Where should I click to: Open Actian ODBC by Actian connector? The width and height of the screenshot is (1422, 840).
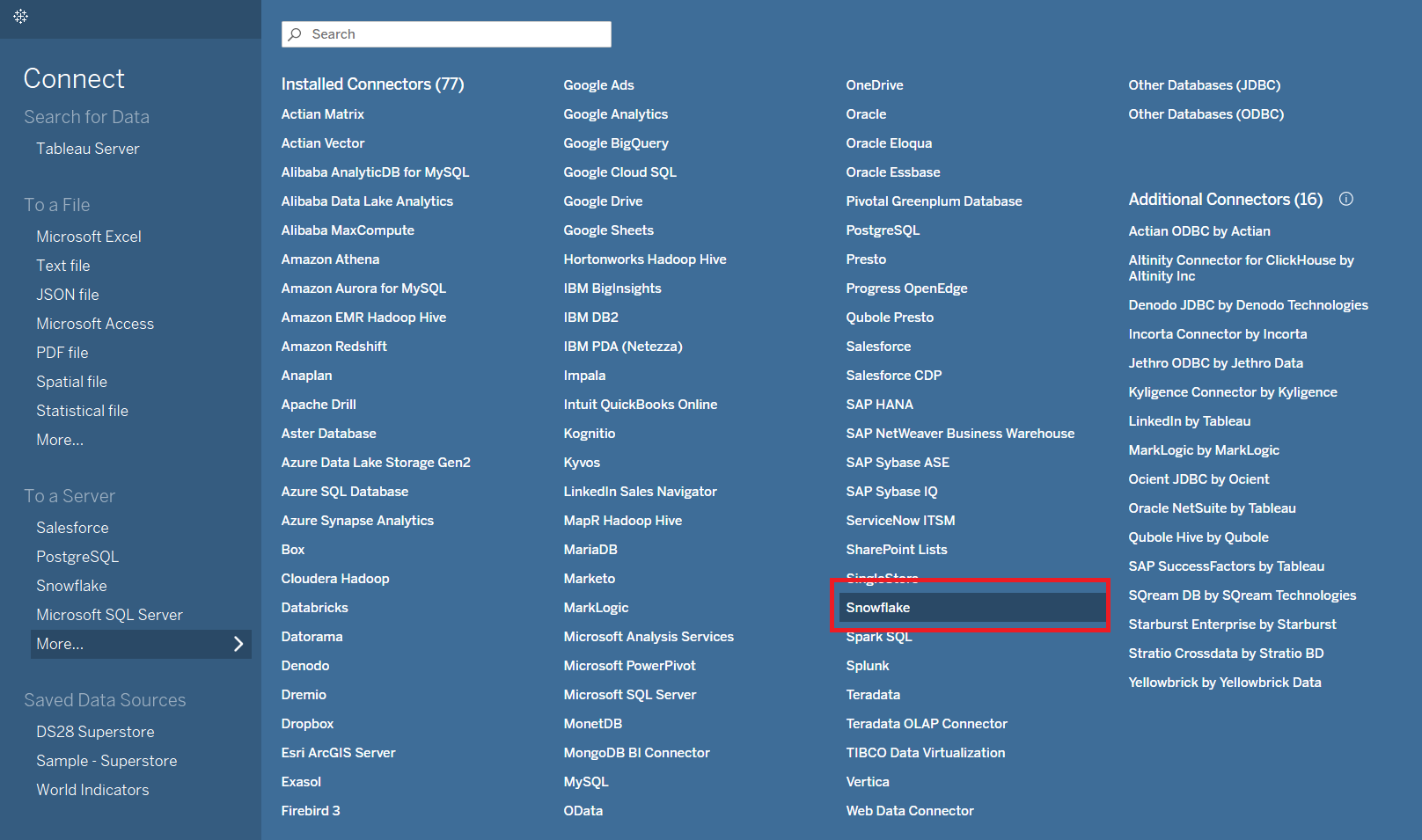1199,231
